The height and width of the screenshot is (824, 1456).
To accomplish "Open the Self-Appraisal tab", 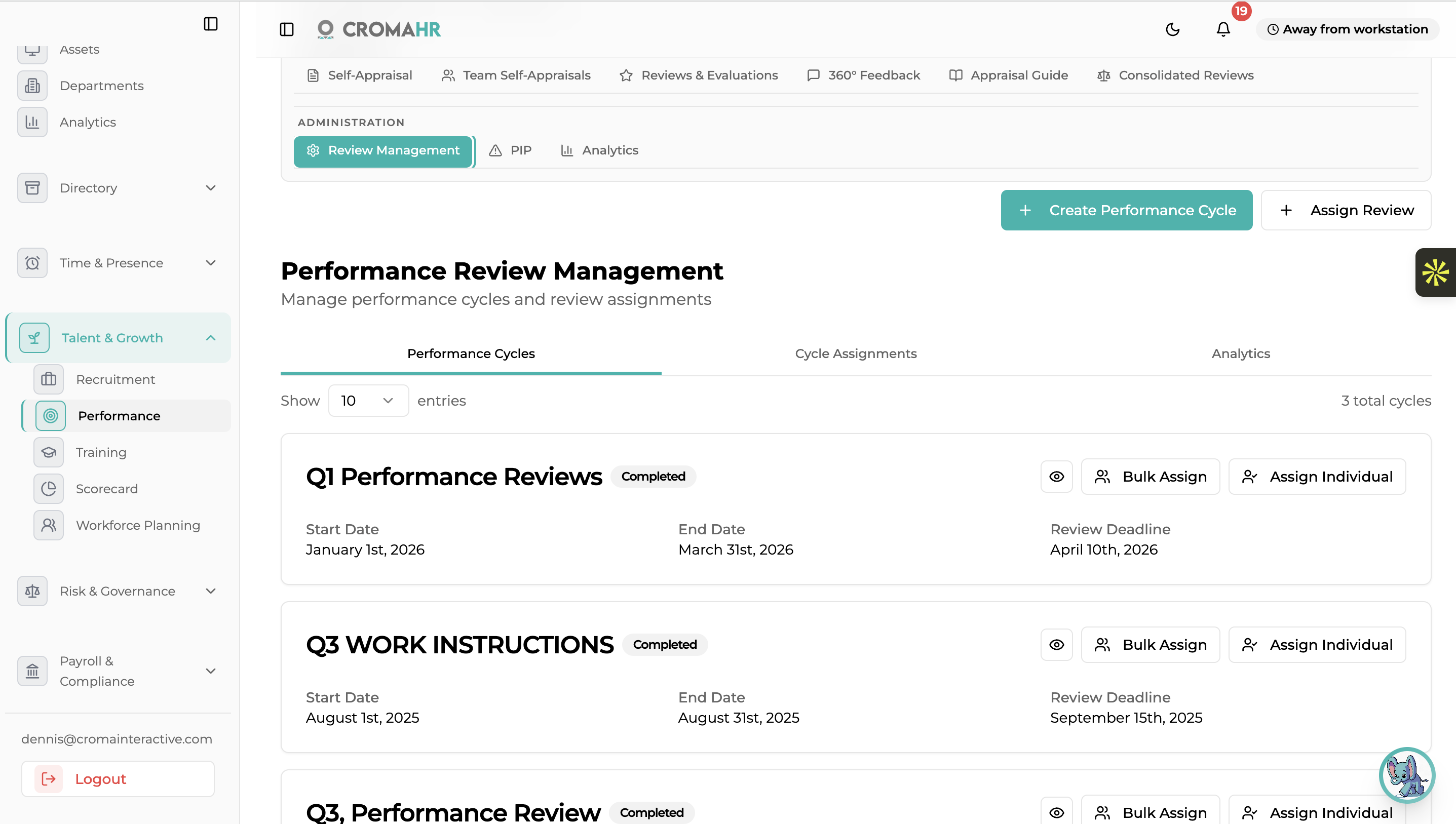I will 360,75.
